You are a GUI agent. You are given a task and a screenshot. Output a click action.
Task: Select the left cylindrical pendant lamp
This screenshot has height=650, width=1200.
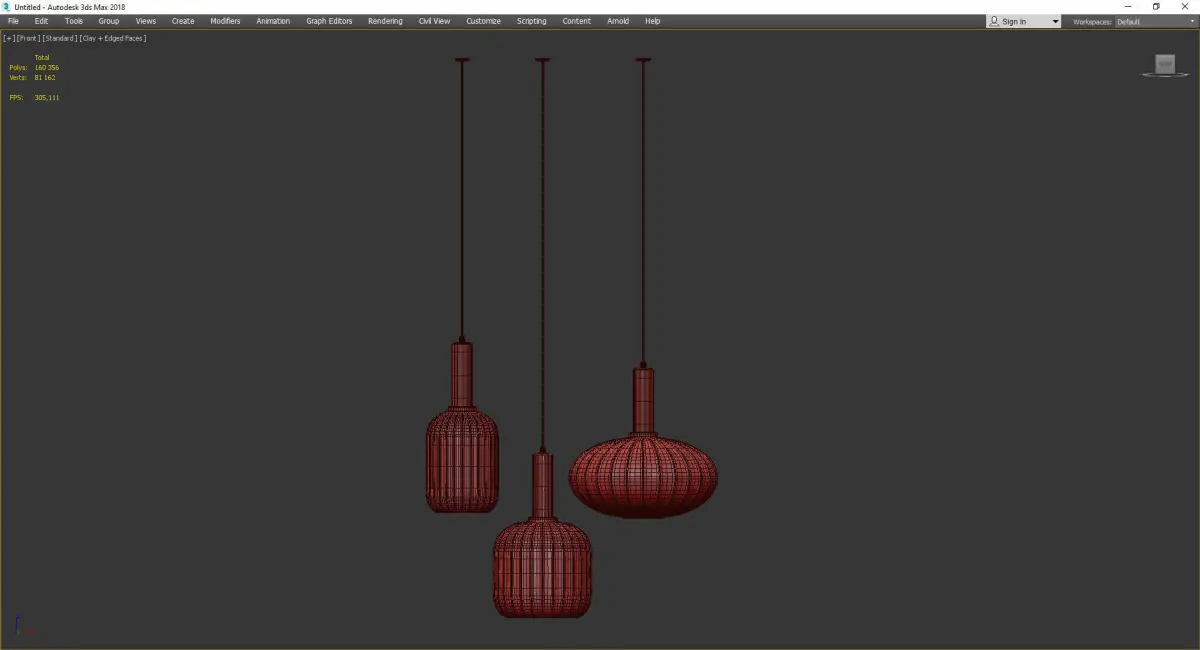(462, 460)
